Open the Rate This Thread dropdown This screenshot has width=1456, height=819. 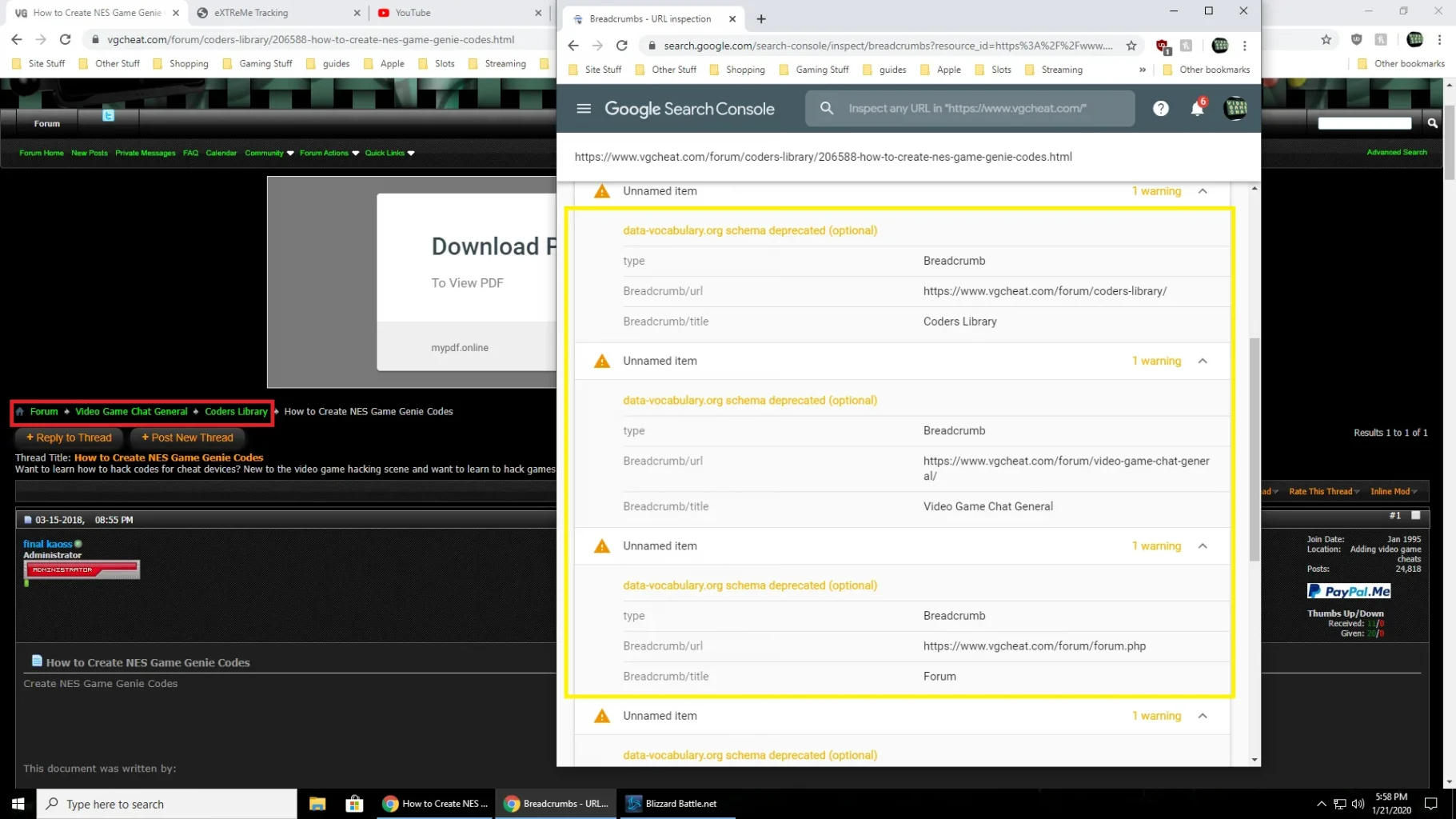(1324, 491)
